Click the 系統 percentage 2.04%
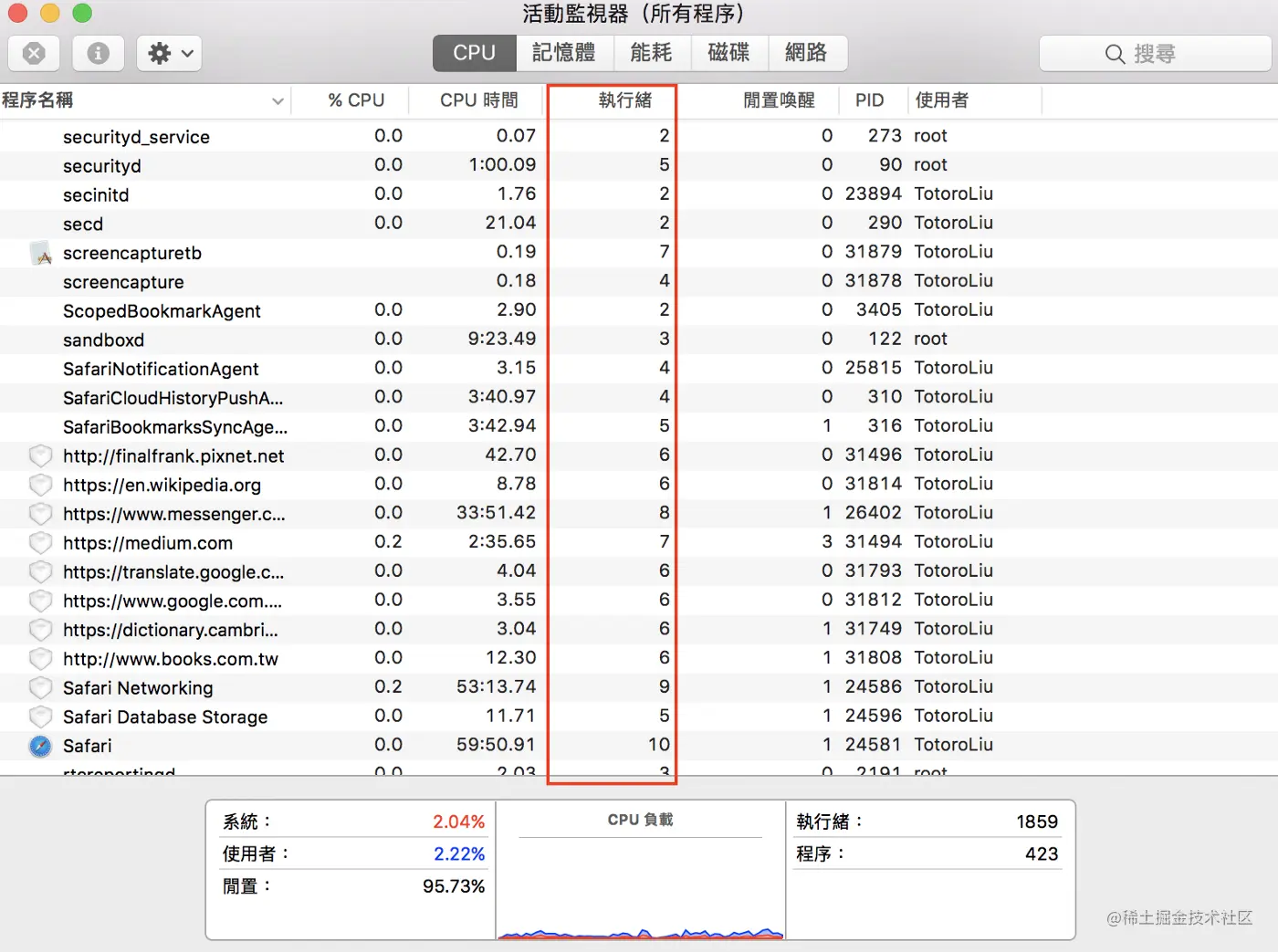 [458, 821]
